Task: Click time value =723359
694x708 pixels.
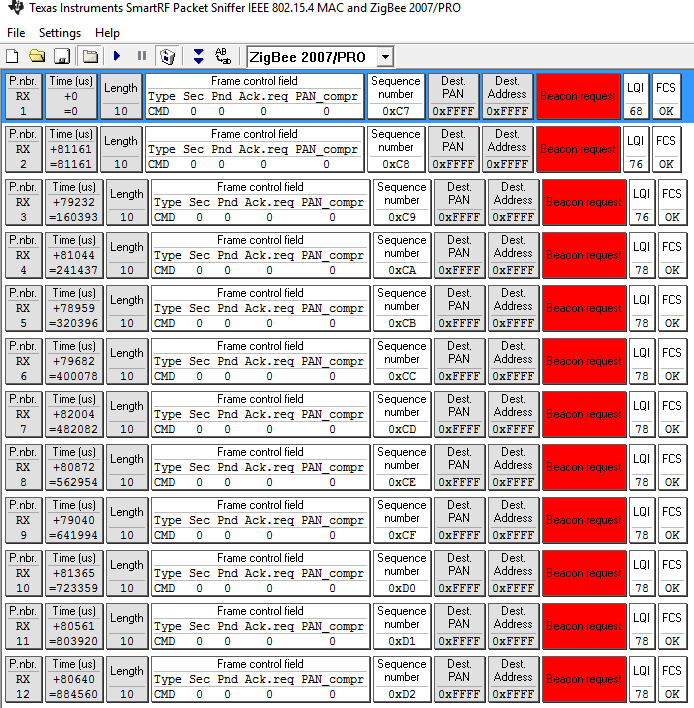Action: click(74, 588)
